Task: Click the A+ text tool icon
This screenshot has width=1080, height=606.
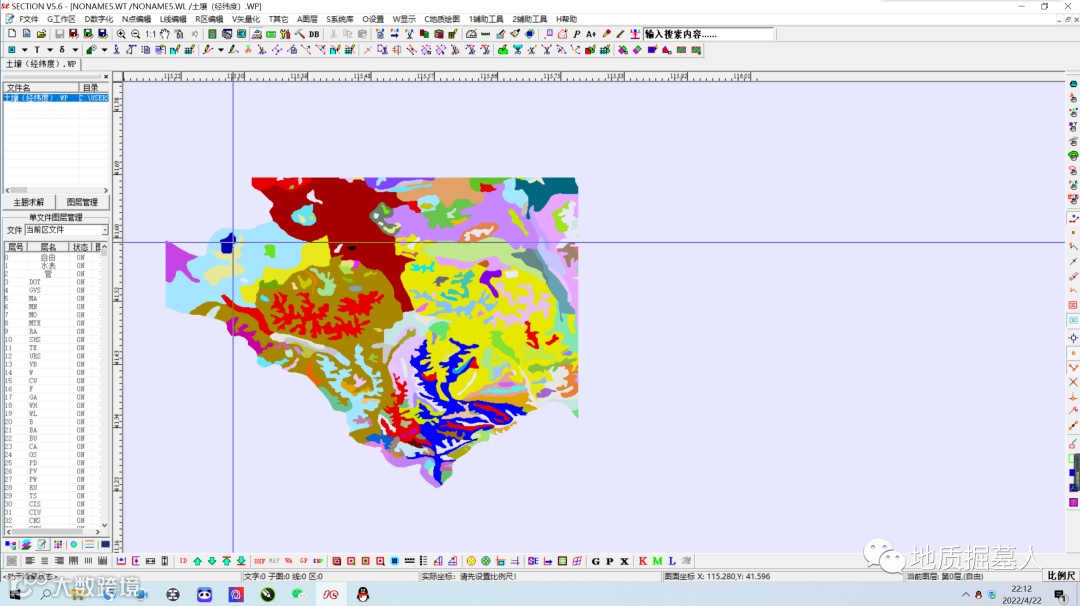Action: pos(591,34)
